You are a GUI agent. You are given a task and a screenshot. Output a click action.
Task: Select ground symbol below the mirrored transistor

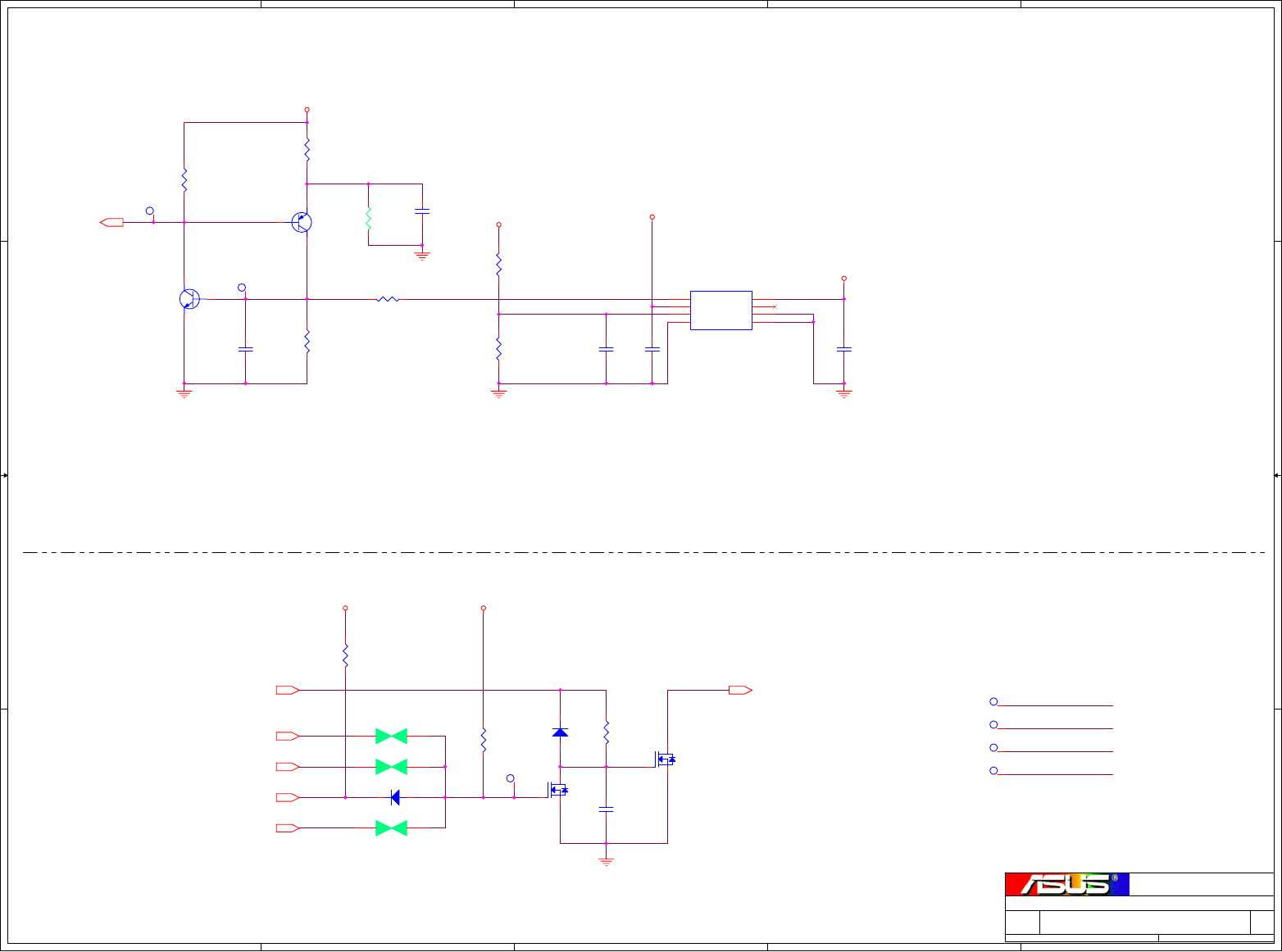tap(184, 394)
